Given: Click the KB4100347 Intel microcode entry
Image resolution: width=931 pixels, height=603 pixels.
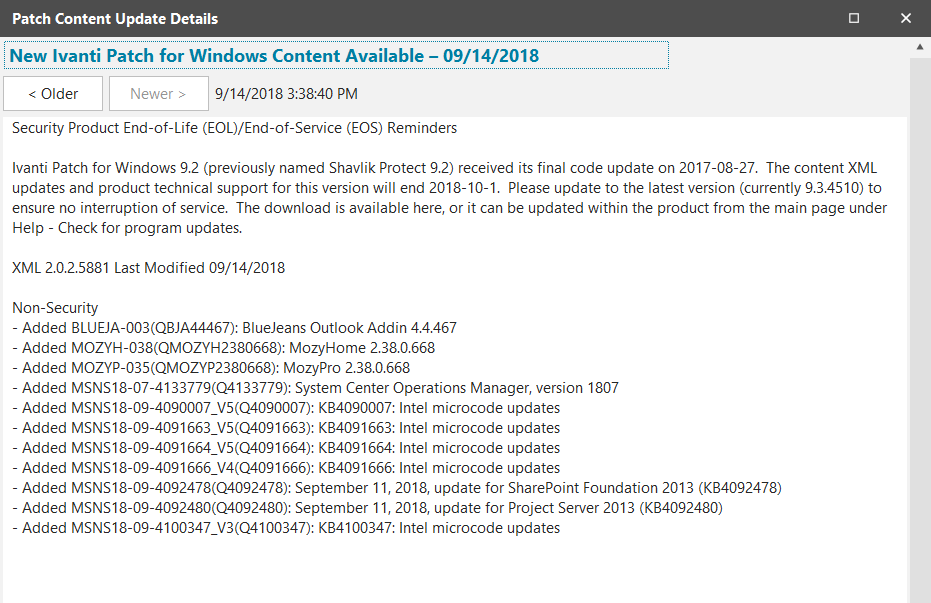Looking at the screenshot, I should click(x=286, y=528).
